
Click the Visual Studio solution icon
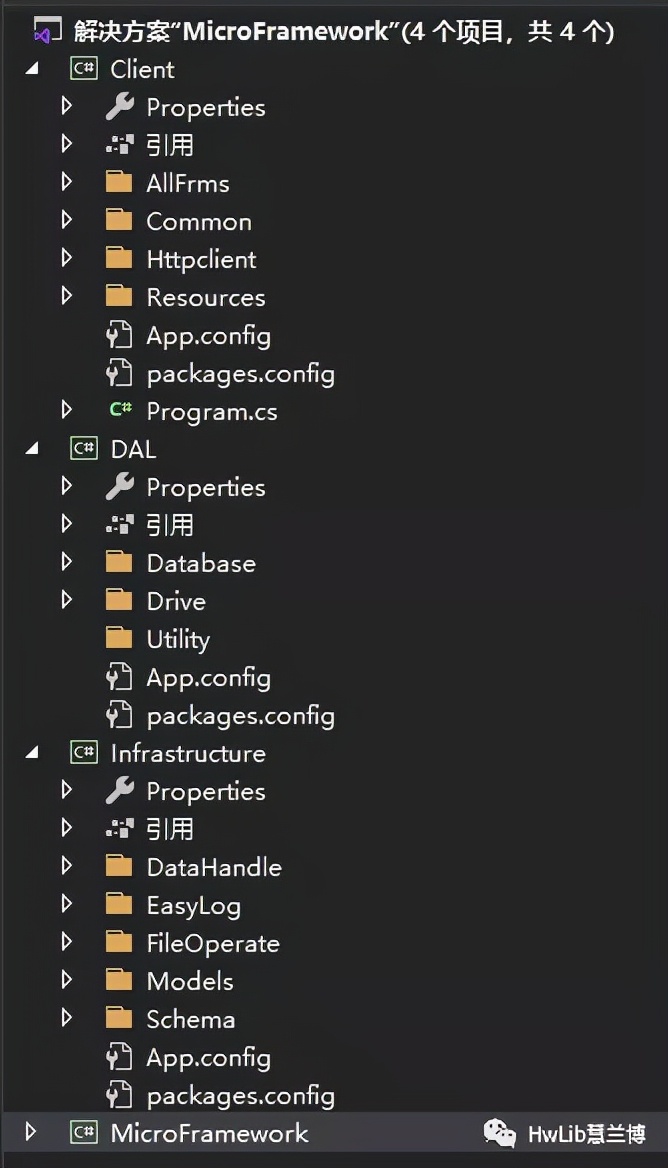tap(43, 31)
